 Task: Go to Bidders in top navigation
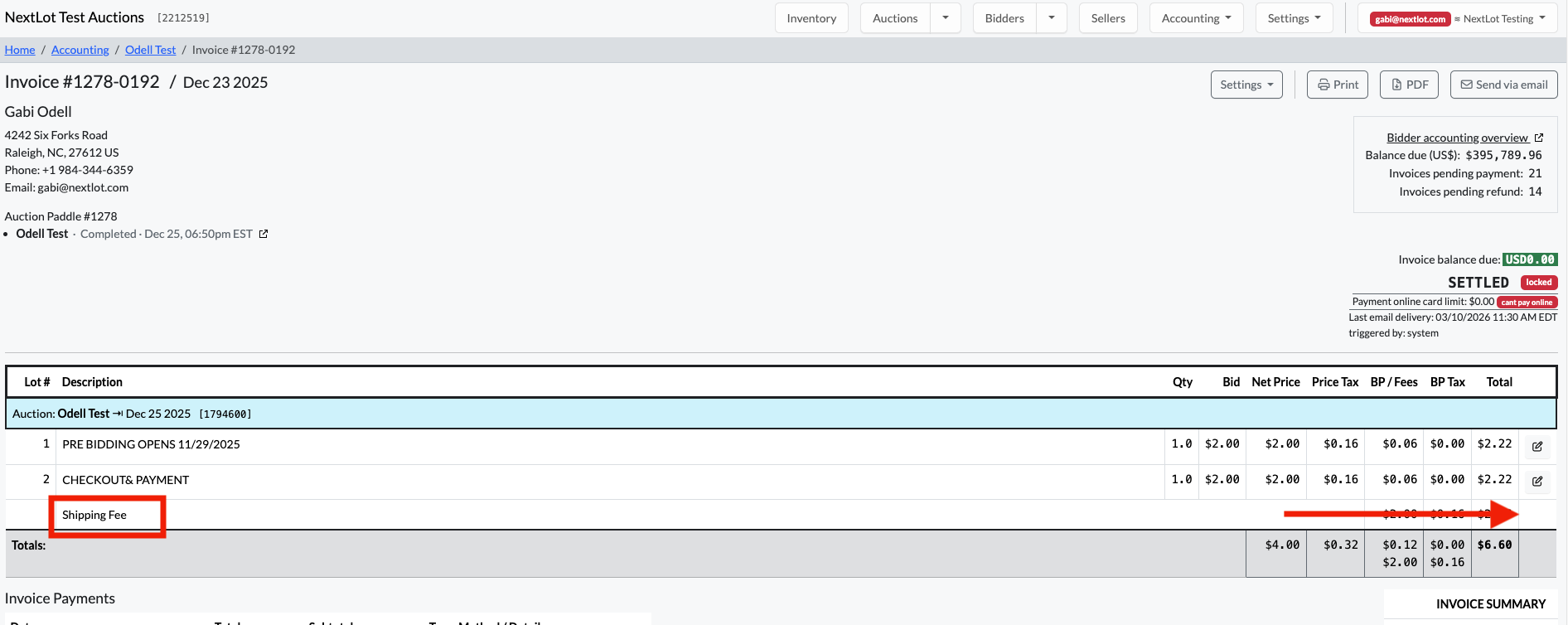point(1004,18)
